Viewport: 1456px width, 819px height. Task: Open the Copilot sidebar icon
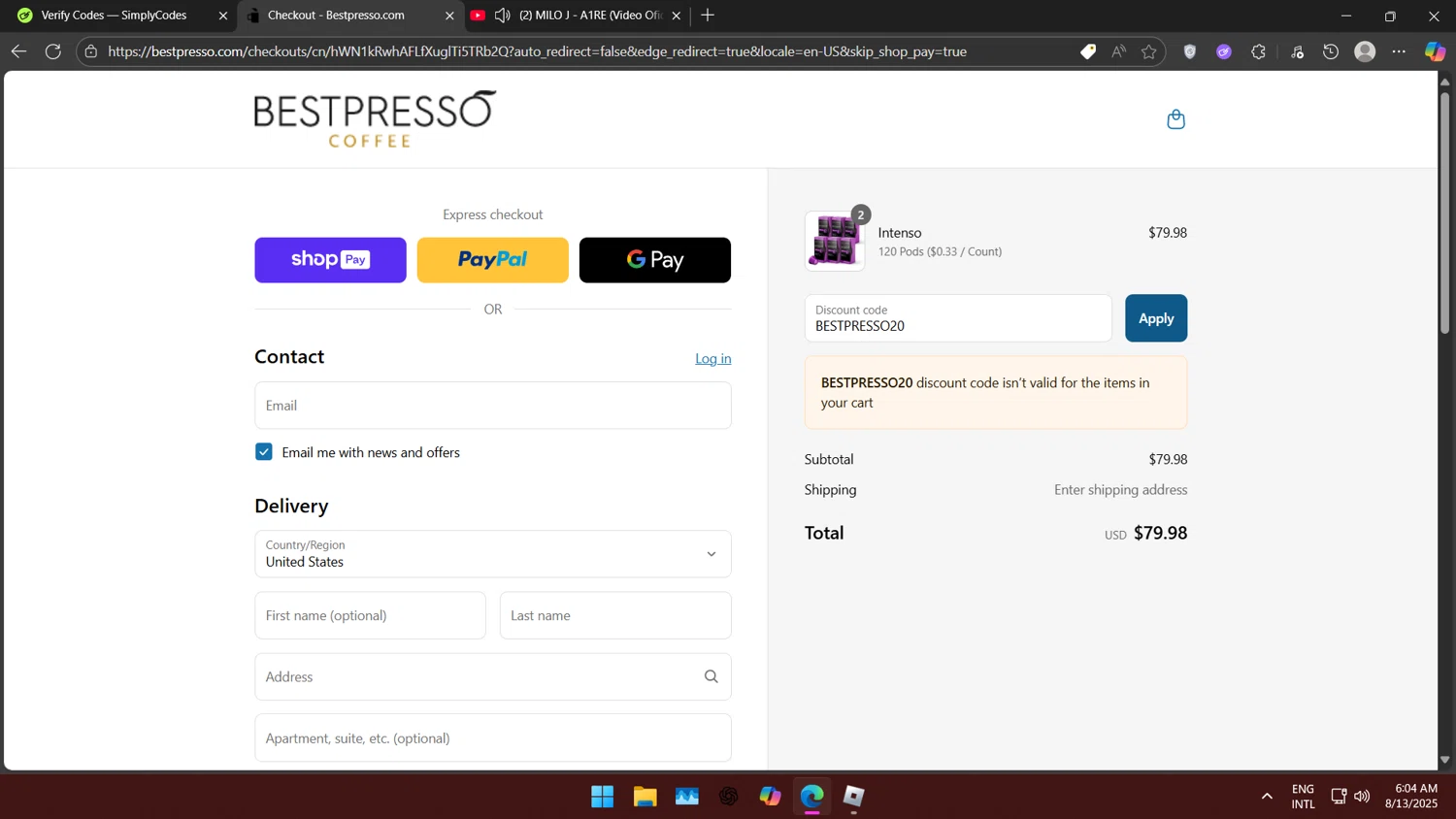tap(1435, 51)
